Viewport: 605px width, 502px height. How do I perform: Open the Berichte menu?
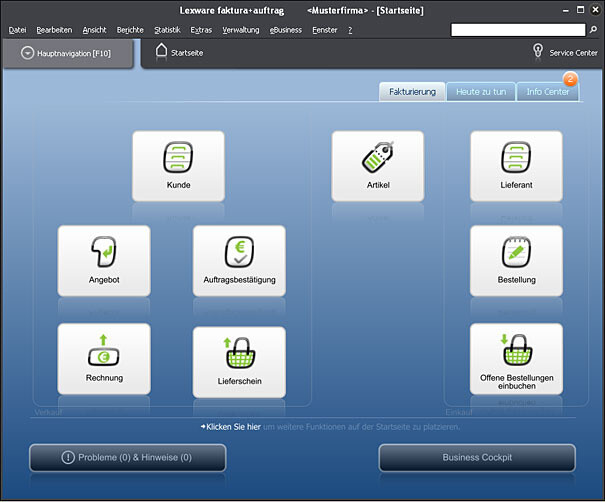(130, 30)
